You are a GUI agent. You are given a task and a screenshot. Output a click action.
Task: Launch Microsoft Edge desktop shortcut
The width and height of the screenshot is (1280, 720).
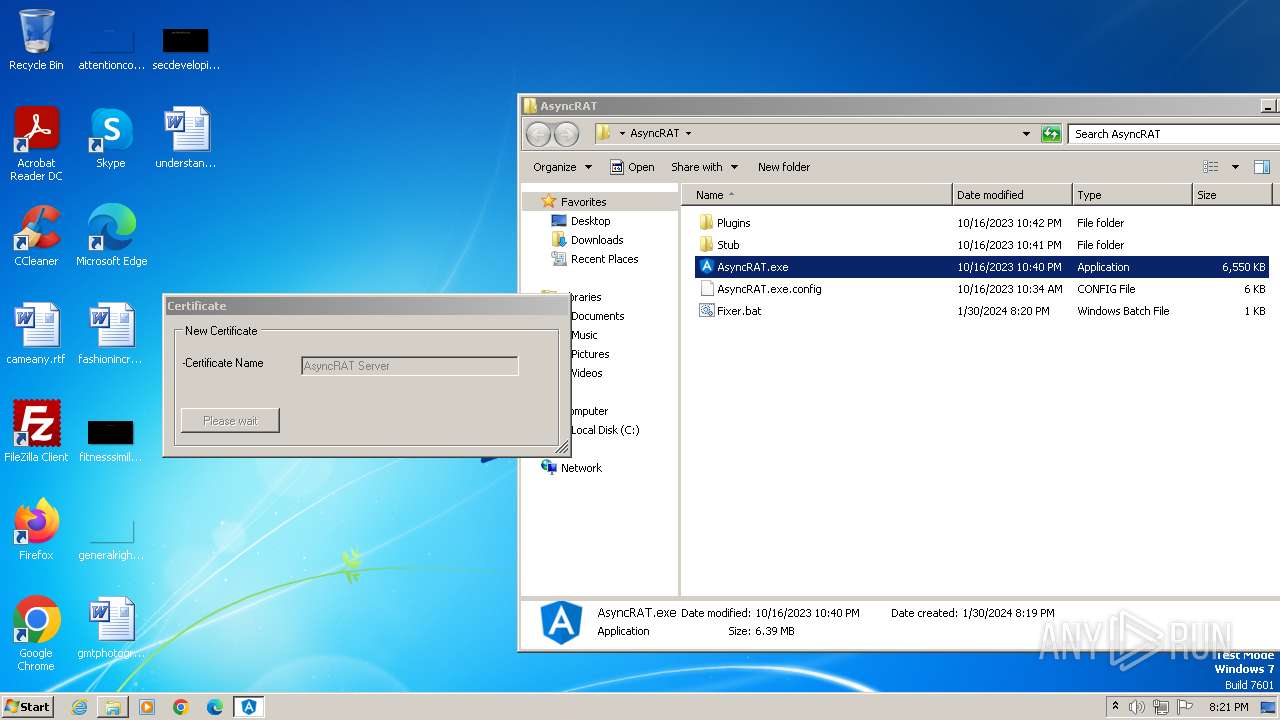[111, 236]
